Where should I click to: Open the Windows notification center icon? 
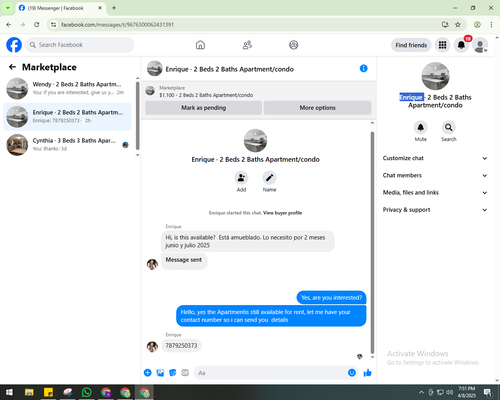488,392
